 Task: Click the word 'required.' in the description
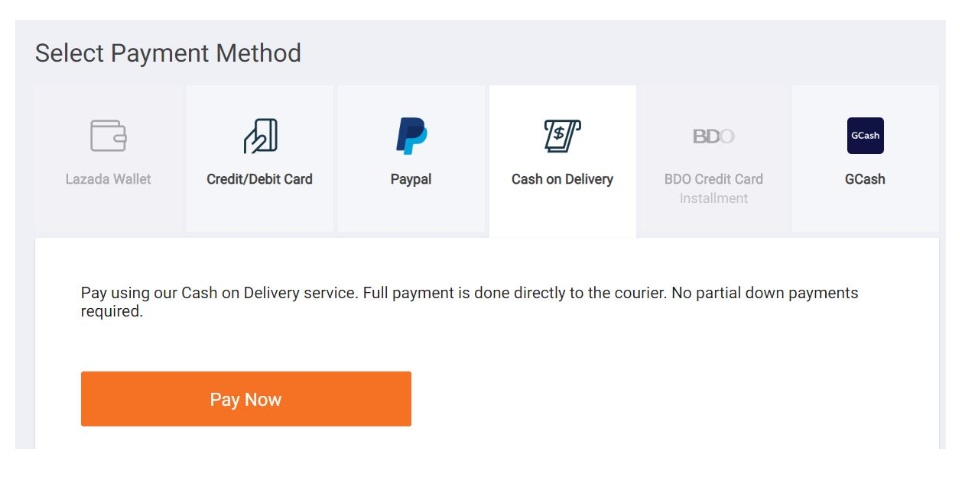[112, 311]
